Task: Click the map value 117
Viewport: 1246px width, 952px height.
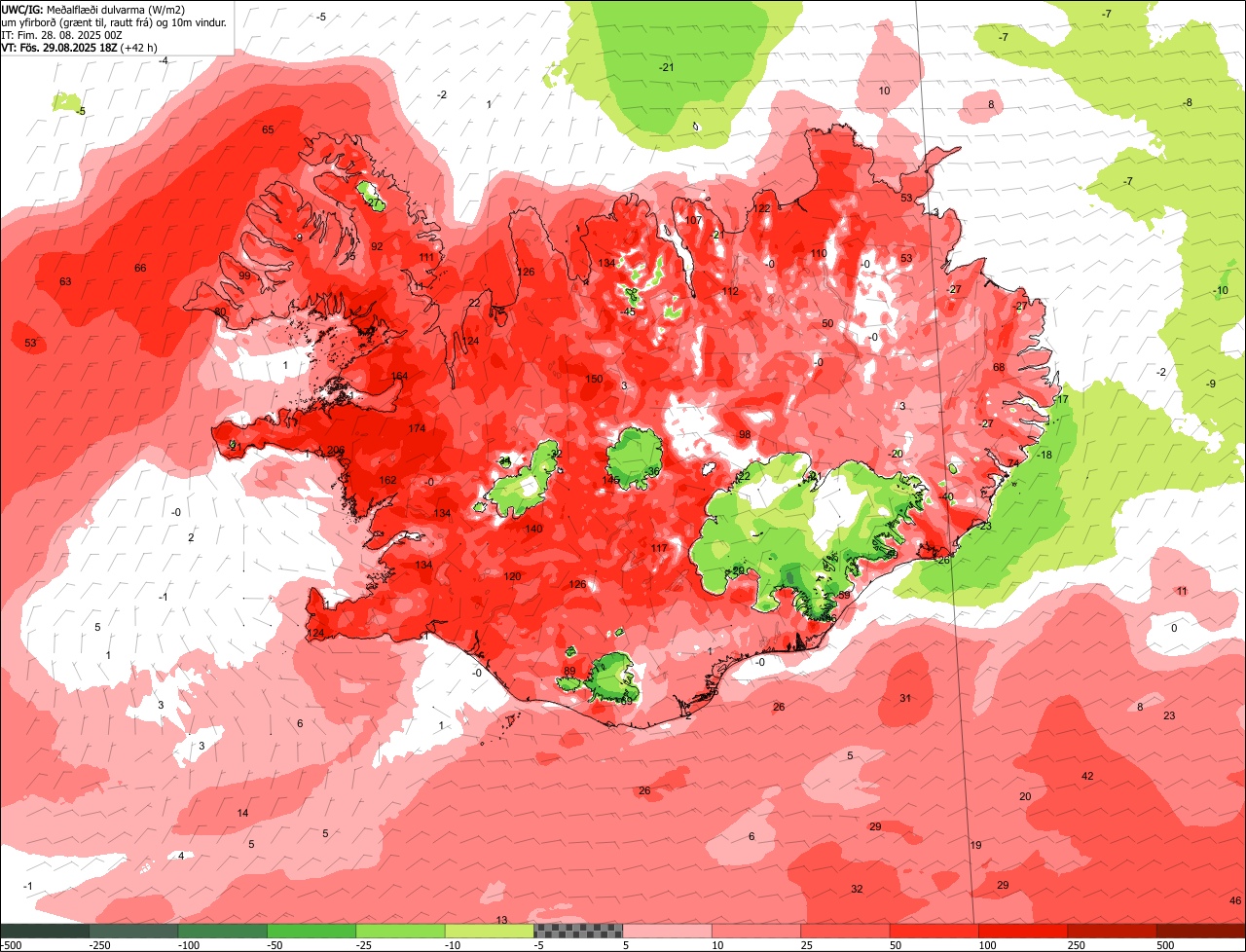Action: click(x=659, y=548)
